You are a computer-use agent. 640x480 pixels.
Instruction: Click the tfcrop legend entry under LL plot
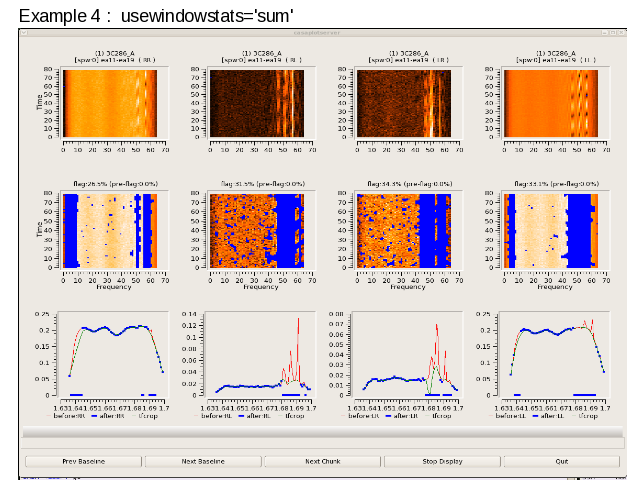click(x=585, y=416)
